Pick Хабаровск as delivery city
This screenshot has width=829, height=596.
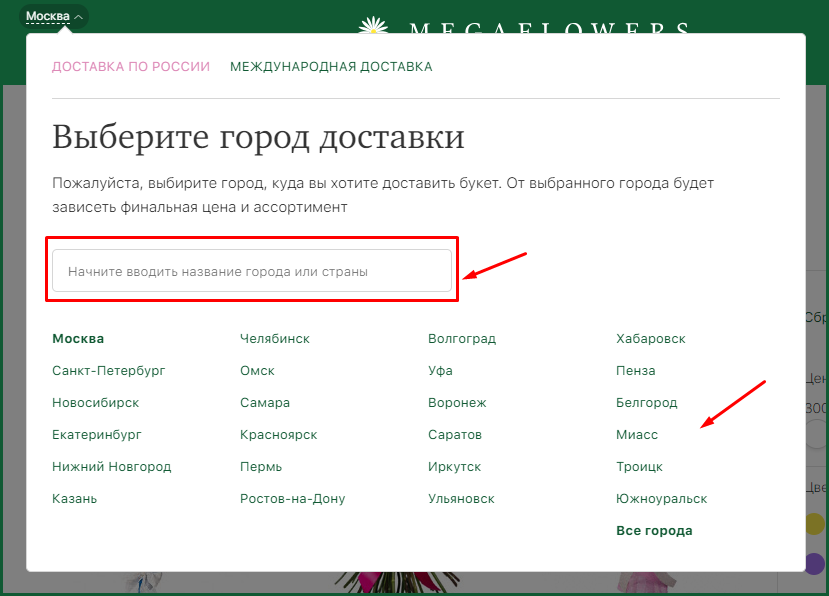651,339
